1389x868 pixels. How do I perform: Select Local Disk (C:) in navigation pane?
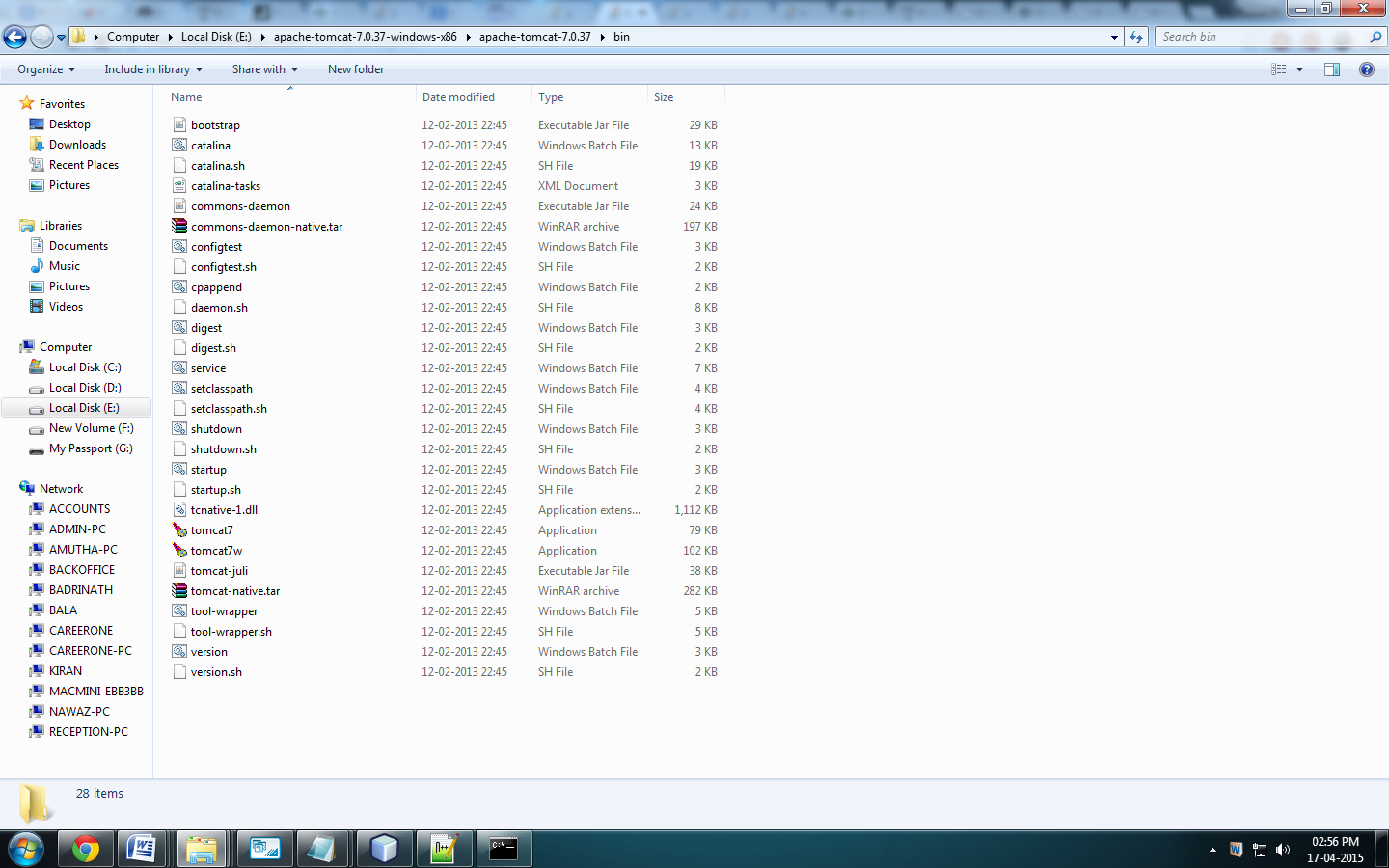pos(85,367)
